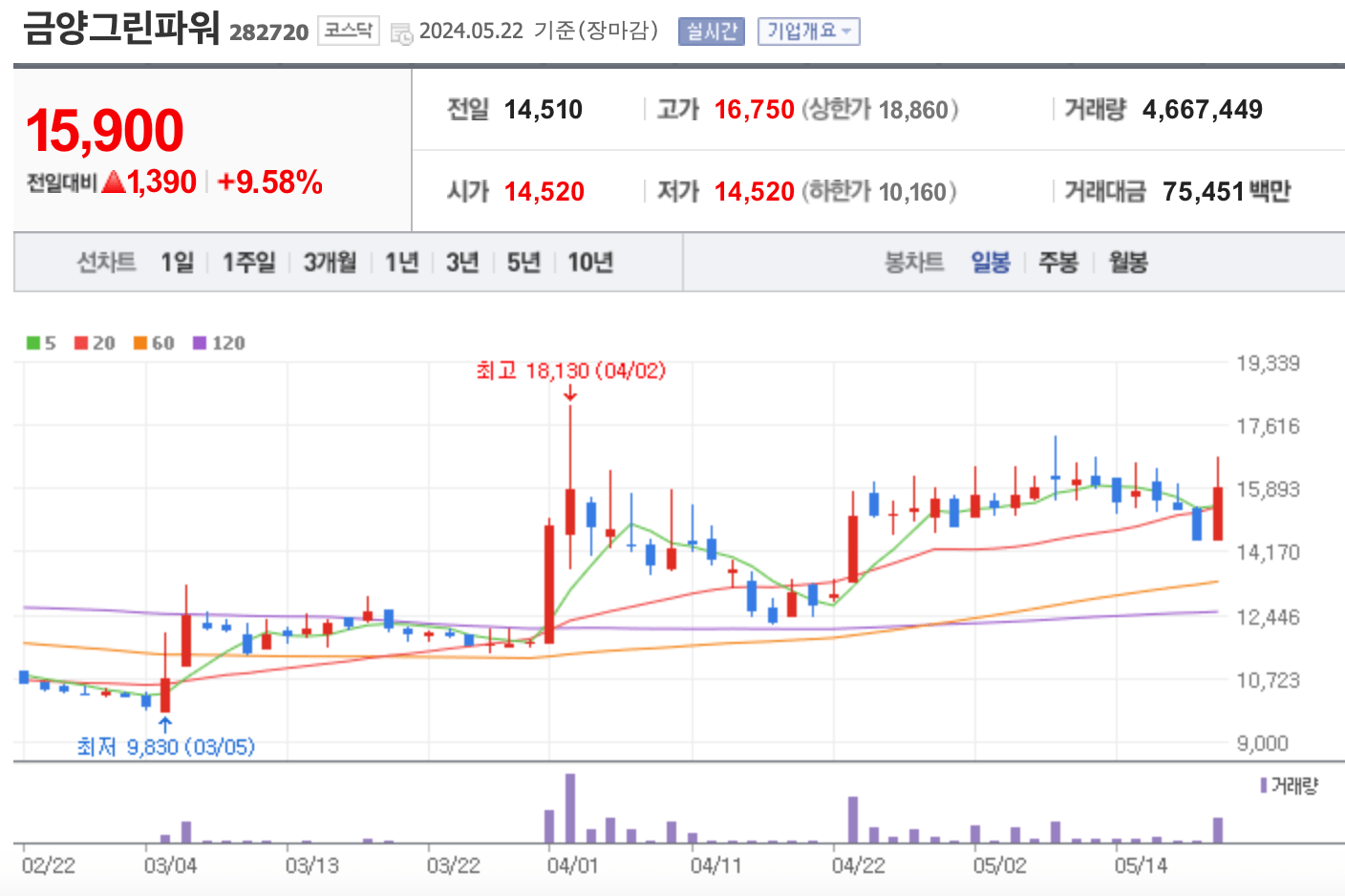Click the tallest volume bar near 04/01
Screen dimensions: 1345x896
(x=570, y=808)
